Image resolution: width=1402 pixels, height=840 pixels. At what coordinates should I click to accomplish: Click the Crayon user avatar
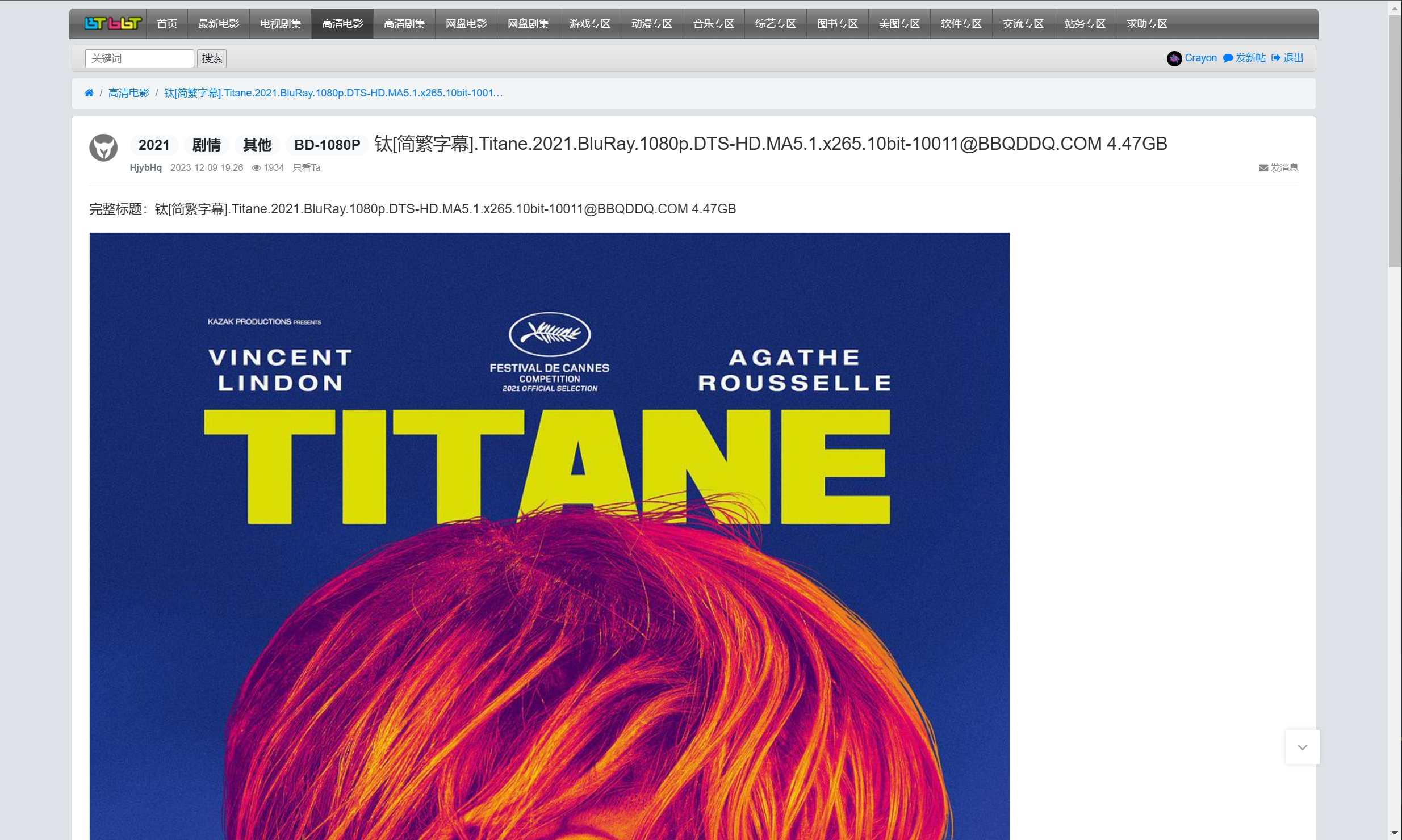(x=1174, y=58)
